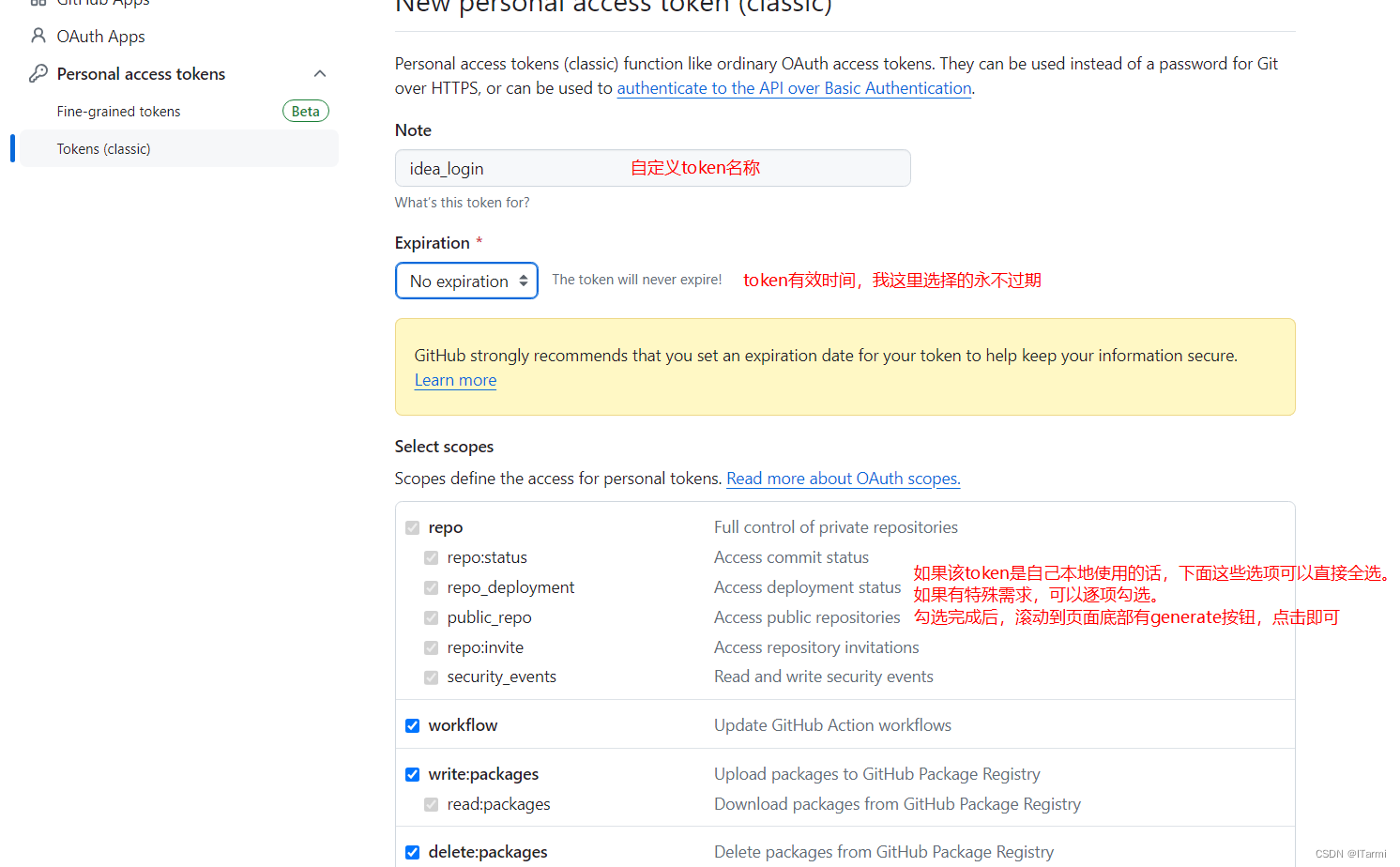Click the 'Expiration' field label

432,243
